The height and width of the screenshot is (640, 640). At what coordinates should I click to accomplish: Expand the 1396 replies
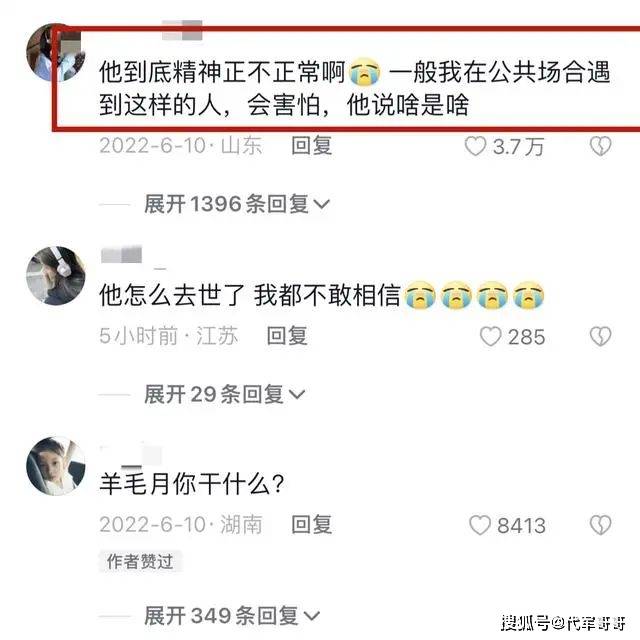tap(237, 204)
